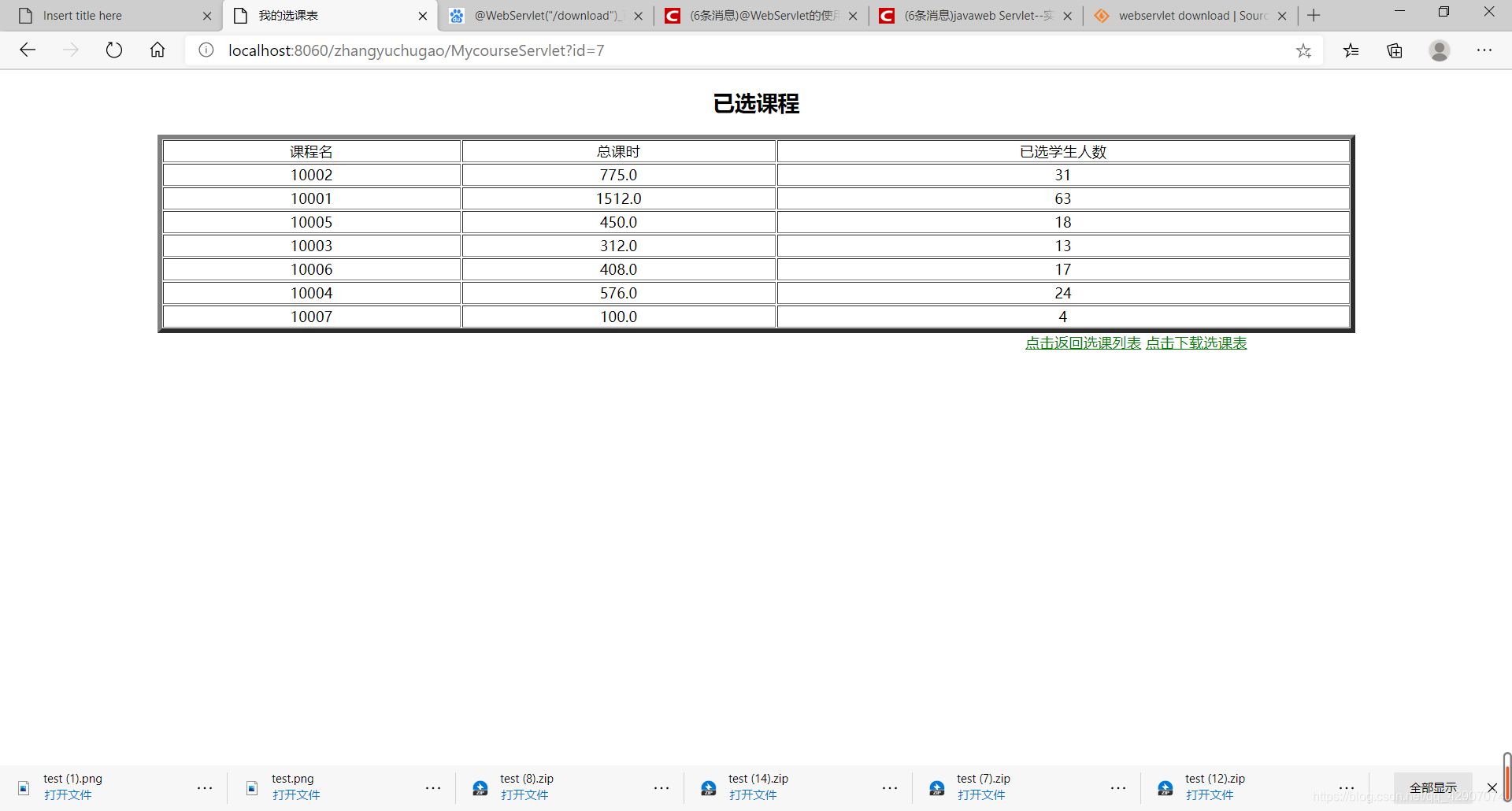1512x811 pixels.
Task: Switch to @WebServlet的使用 CSDN tab
Action: pyautogui.click(x=761, y=16)
